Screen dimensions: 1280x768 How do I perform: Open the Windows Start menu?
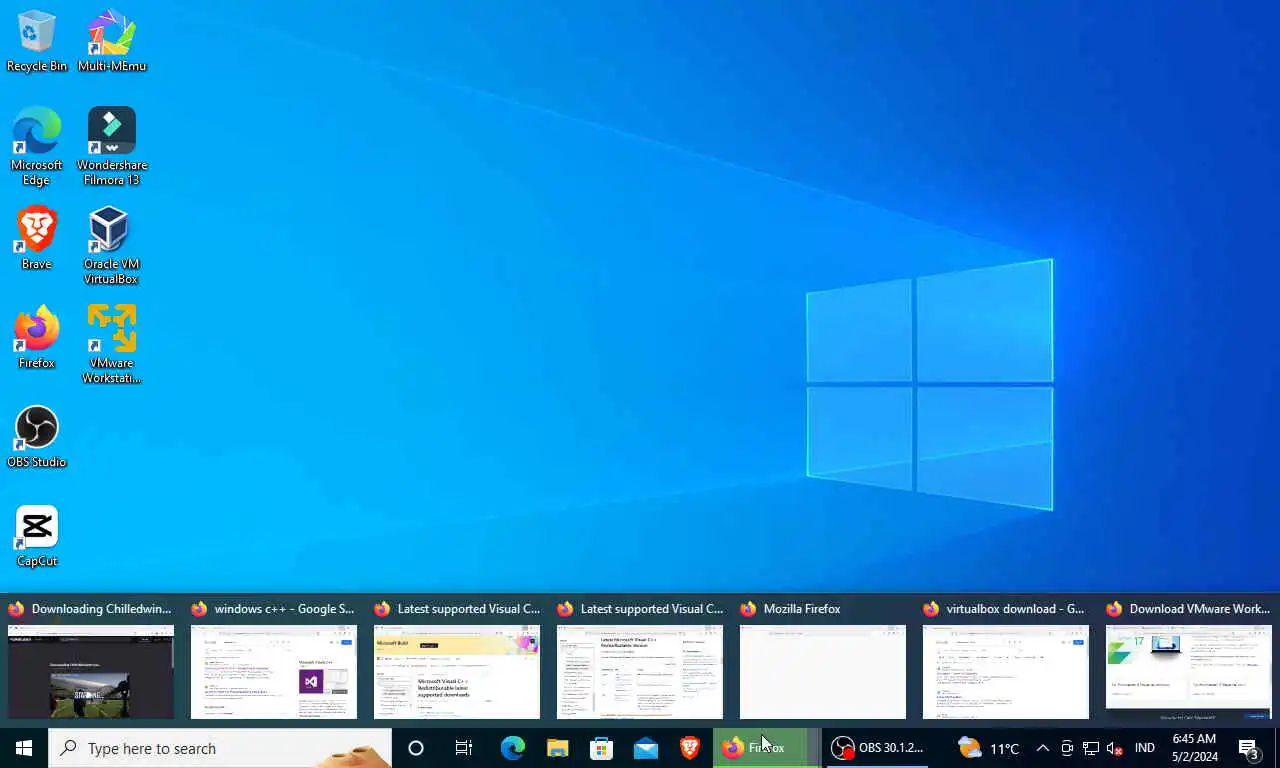(24, 748)
